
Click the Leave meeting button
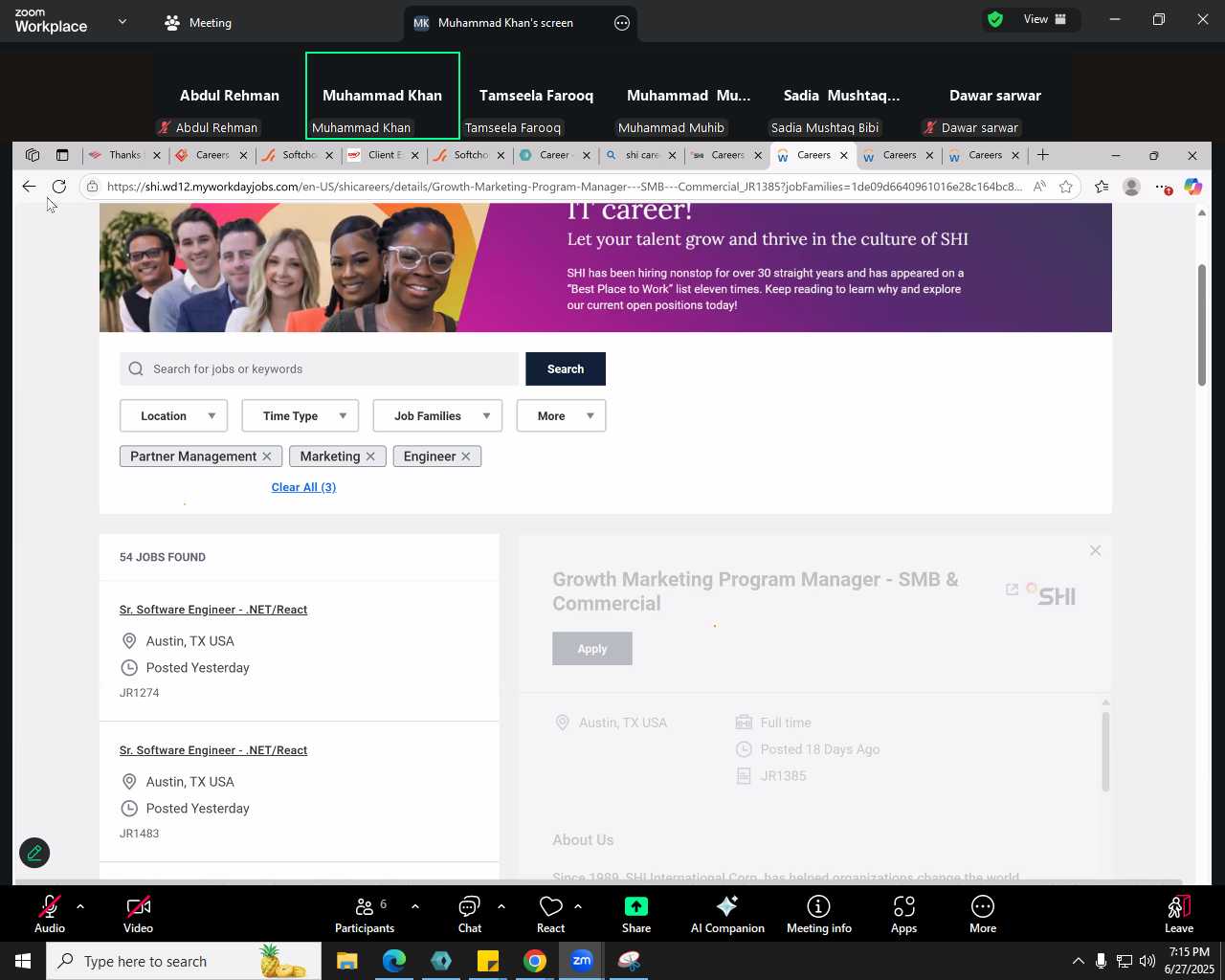pyautogui.click(x=1179, y=914)
